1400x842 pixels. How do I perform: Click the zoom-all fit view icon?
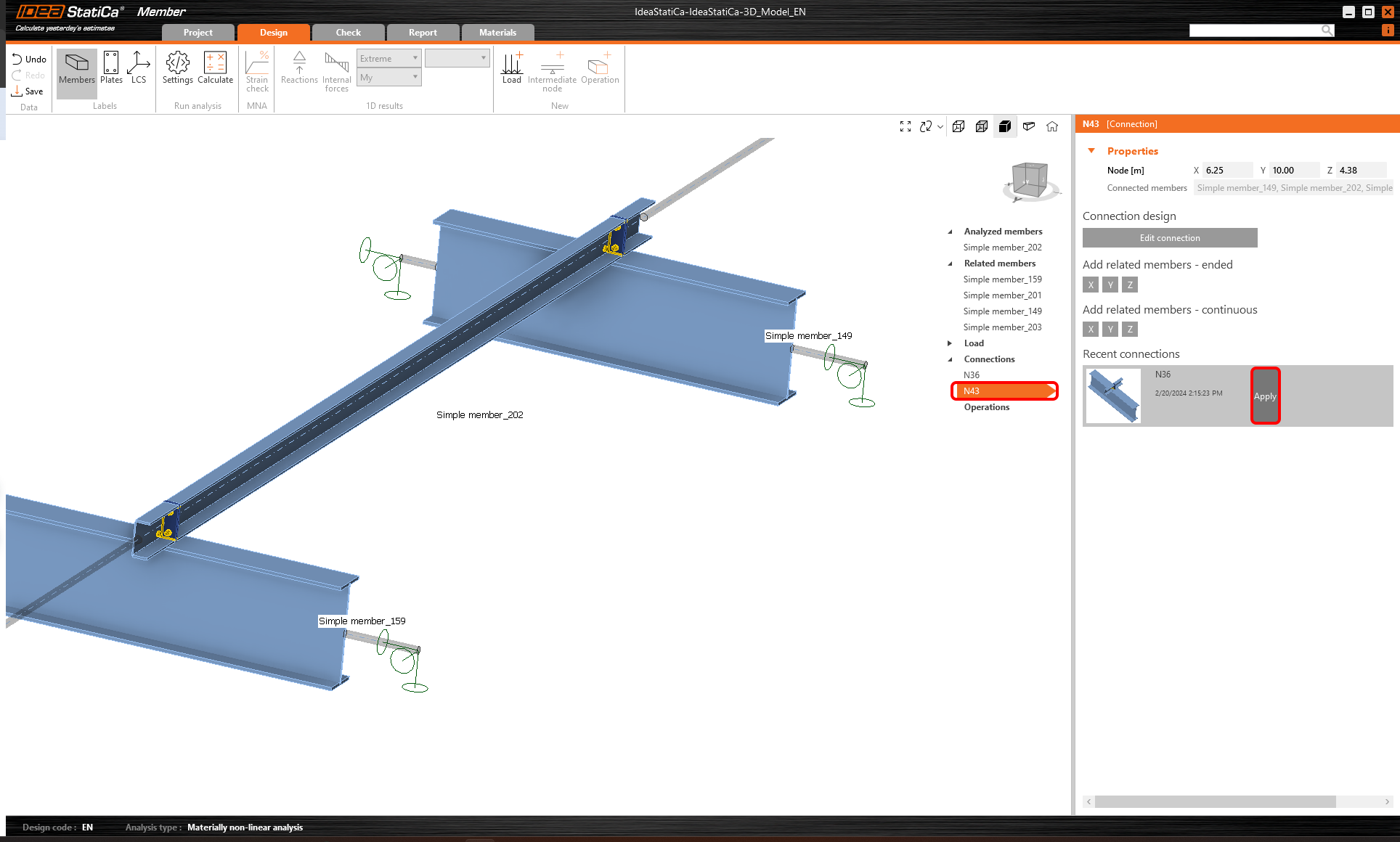(x=905, y=126)
